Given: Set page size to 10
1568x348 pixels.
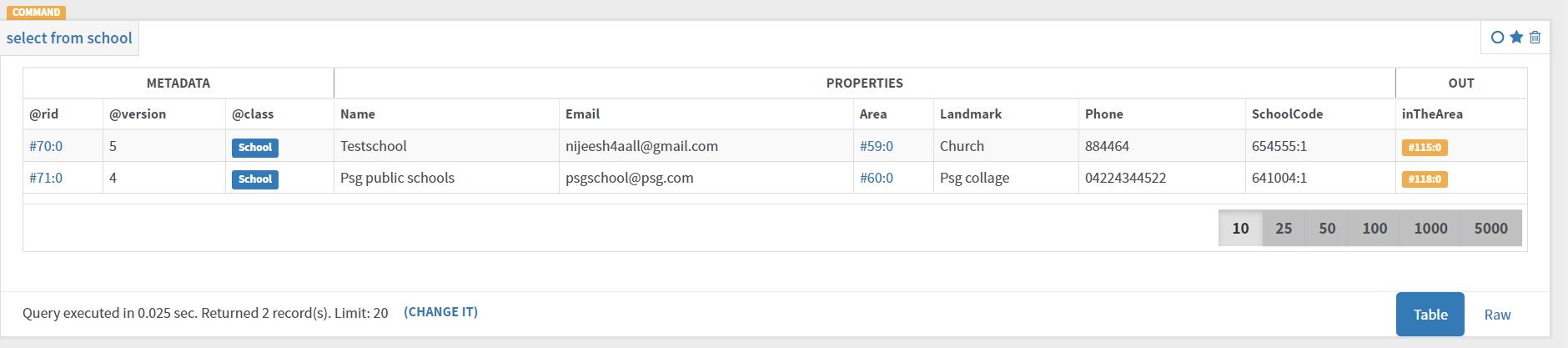Looking at the screenshot, I should pos(1240,228).
